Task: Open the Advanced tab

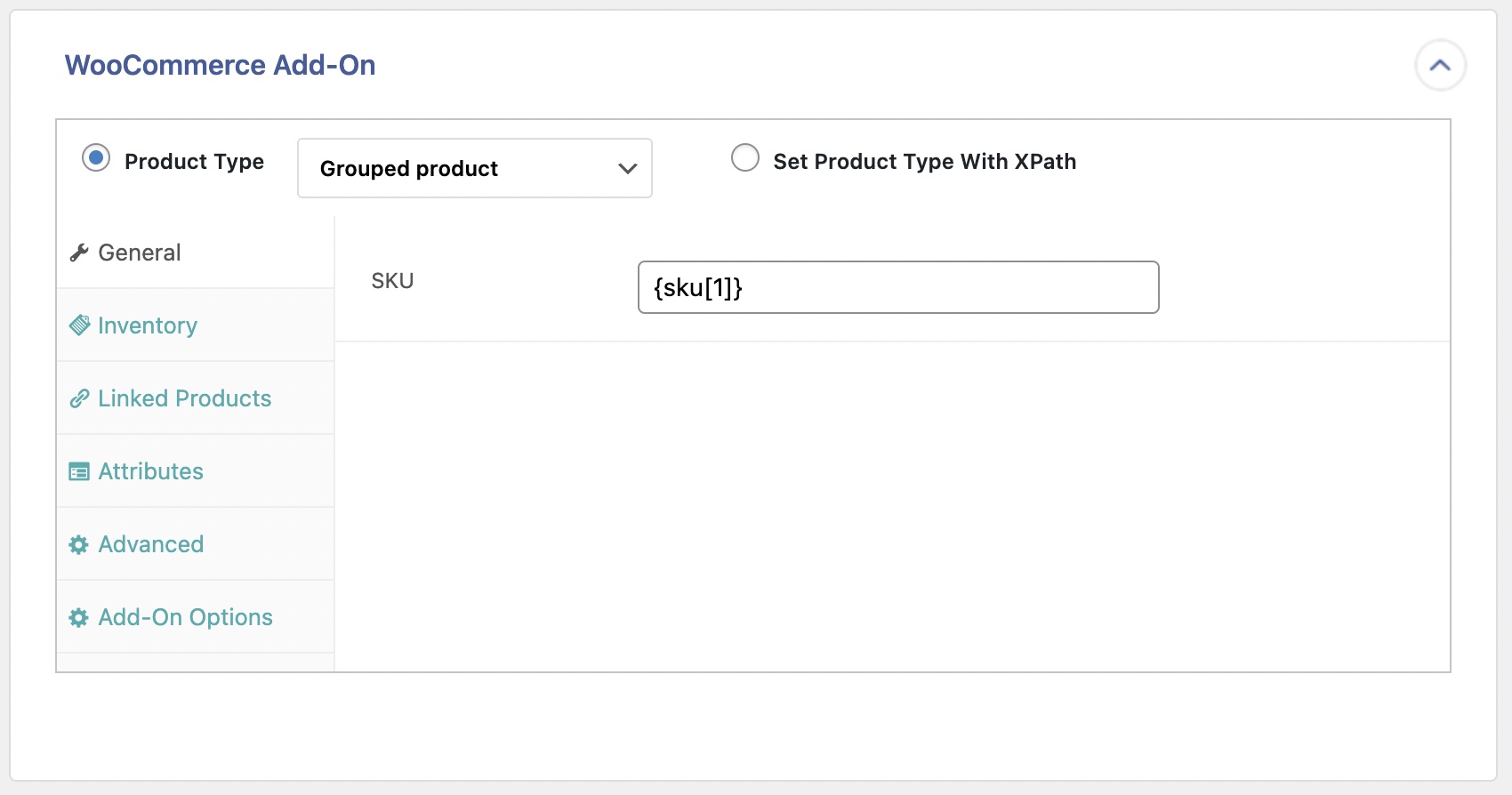Action: (196, 544)
